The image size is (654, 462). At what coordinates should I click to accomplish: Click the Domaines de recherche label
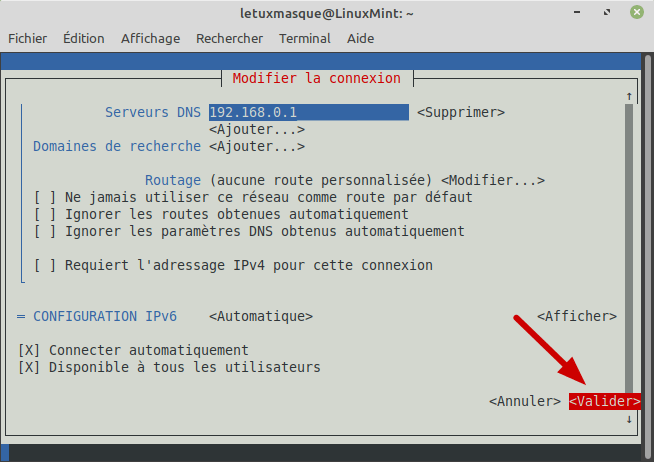117,146
